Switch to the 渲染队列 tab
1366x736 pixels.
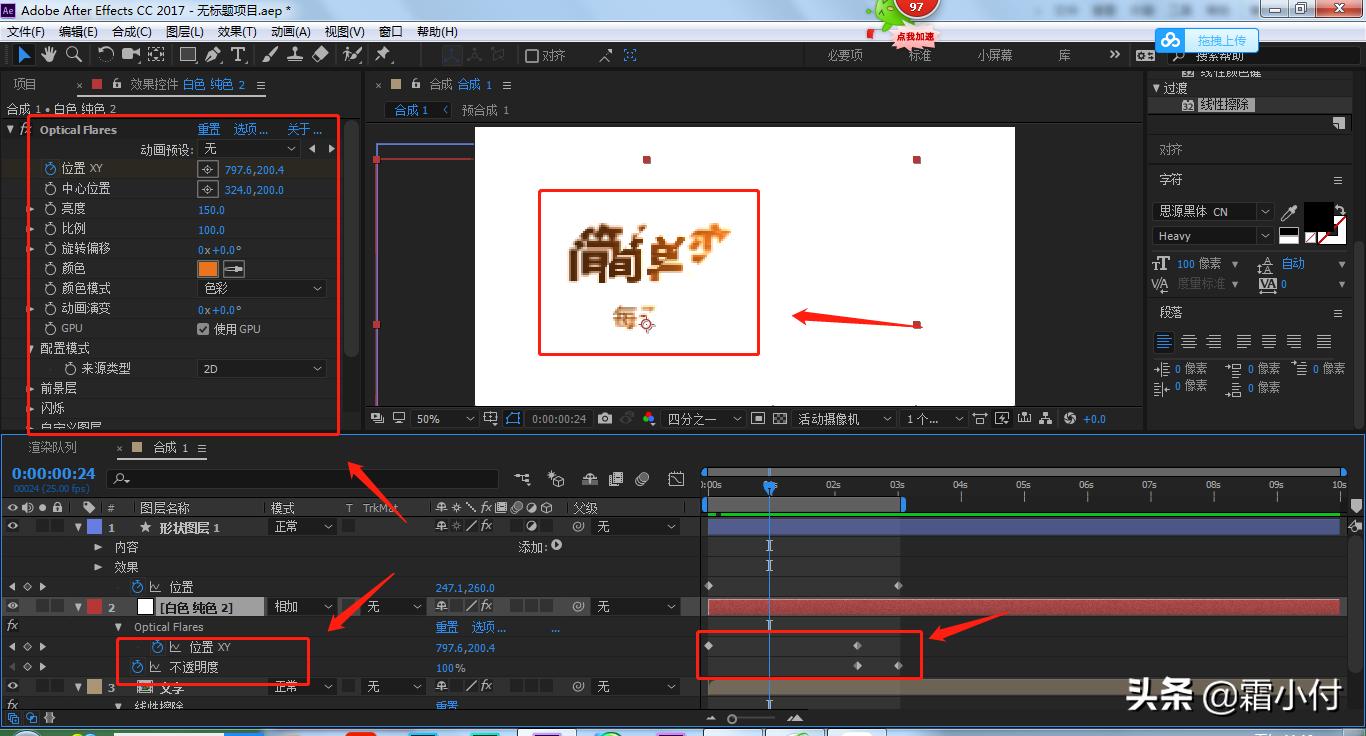(x=52, y=447)
